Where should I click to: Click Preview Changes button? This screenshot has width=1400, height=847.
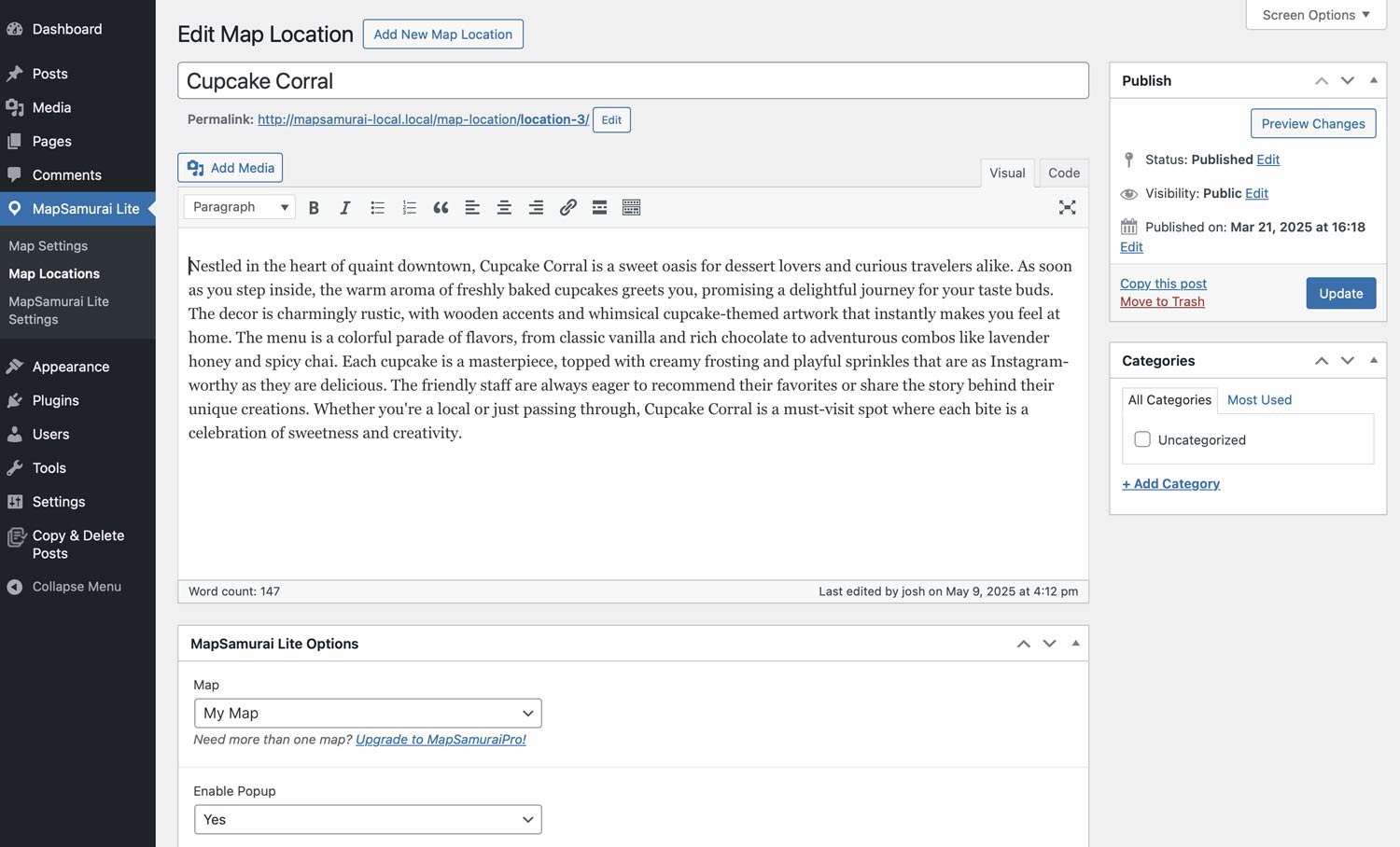tap(1313, 123)
